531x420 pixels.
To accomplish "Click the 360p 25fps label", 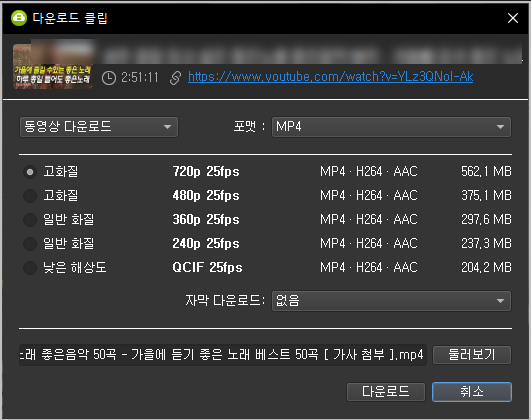I will [206, 220].
